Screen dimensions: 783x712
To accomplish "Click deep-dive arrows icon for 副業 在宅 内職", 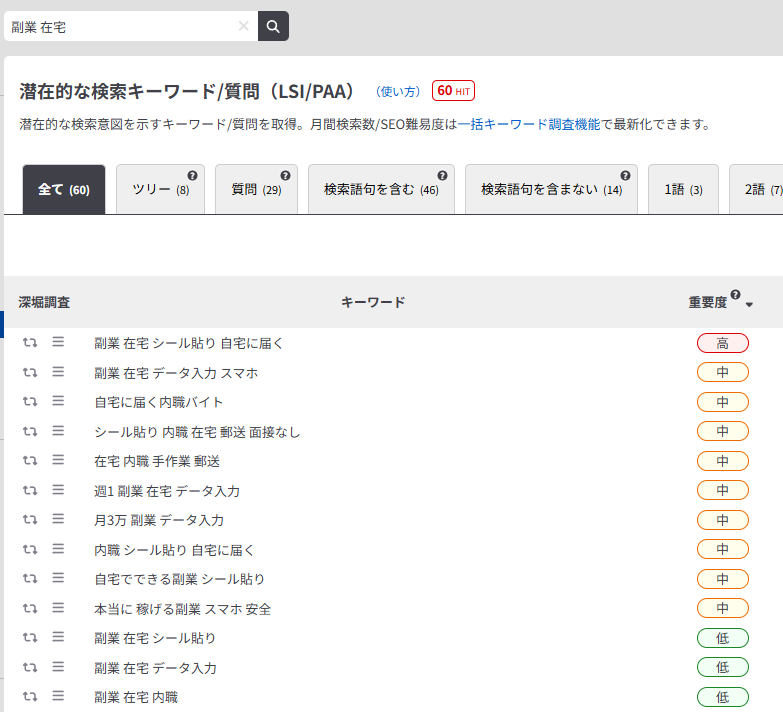I will (29, 697).
